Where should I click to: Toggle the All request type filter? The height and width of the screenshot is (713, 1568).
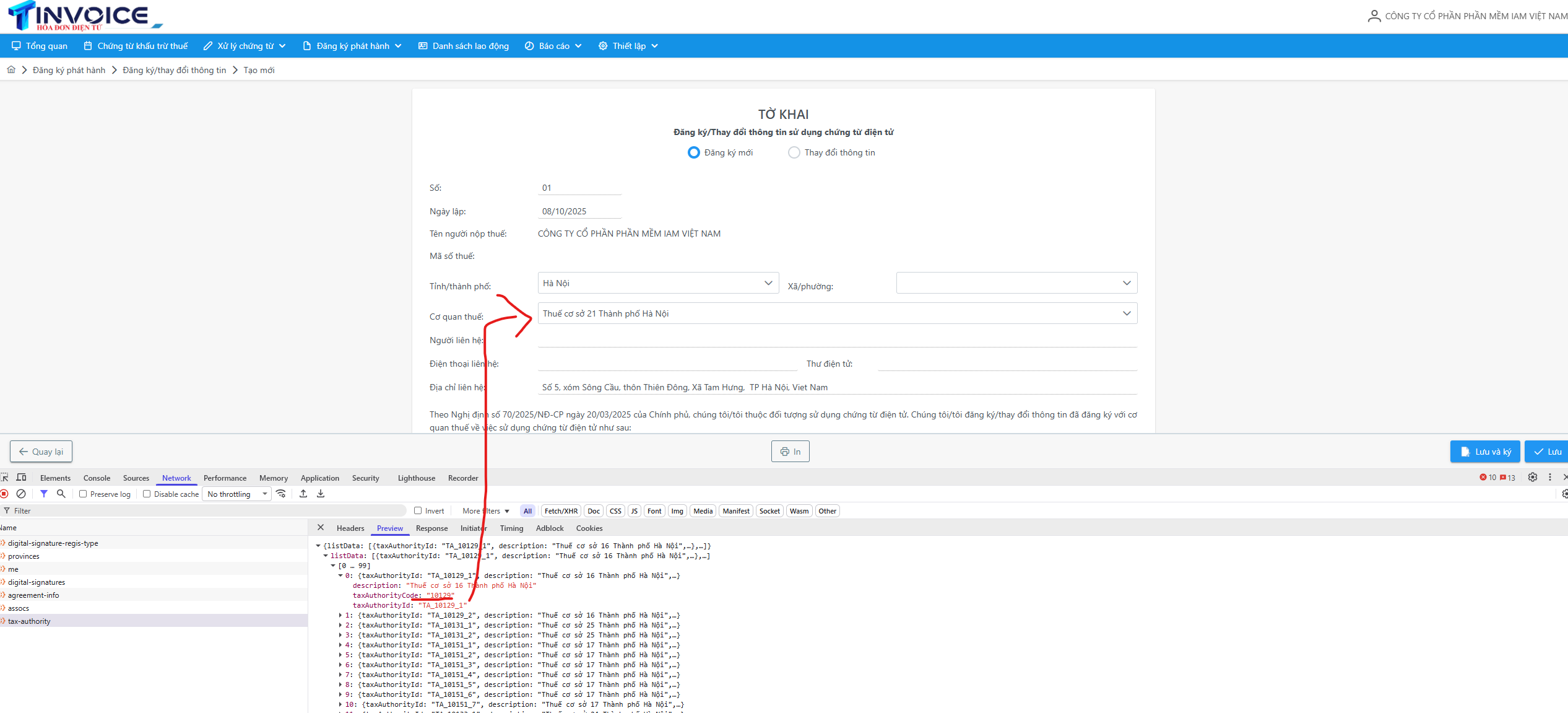coord(527,511)
